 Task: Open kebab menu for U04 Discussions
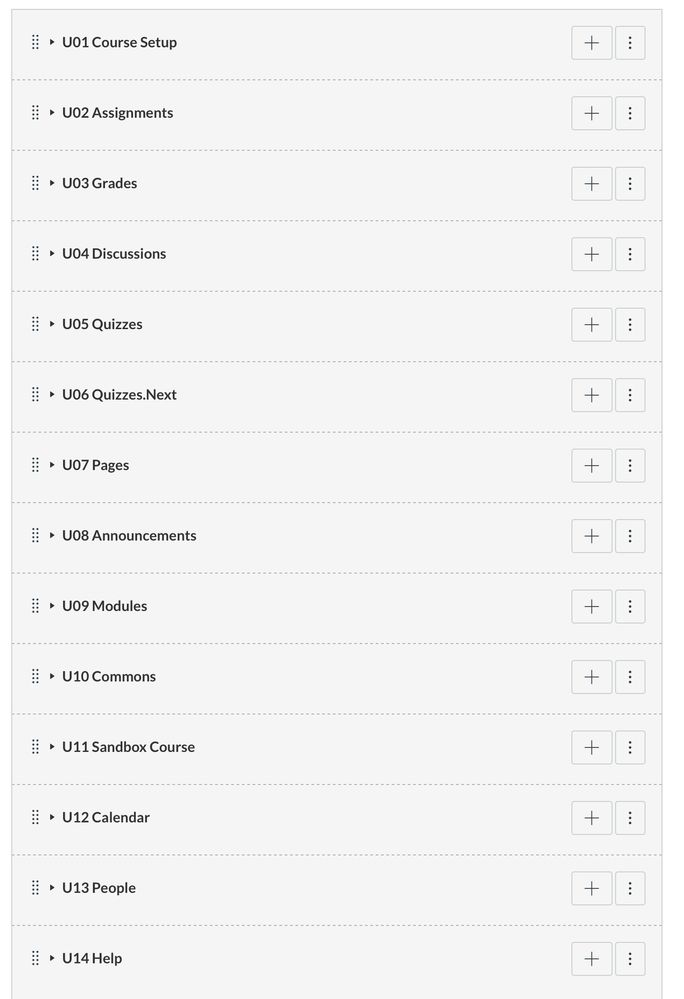[630, 254]
